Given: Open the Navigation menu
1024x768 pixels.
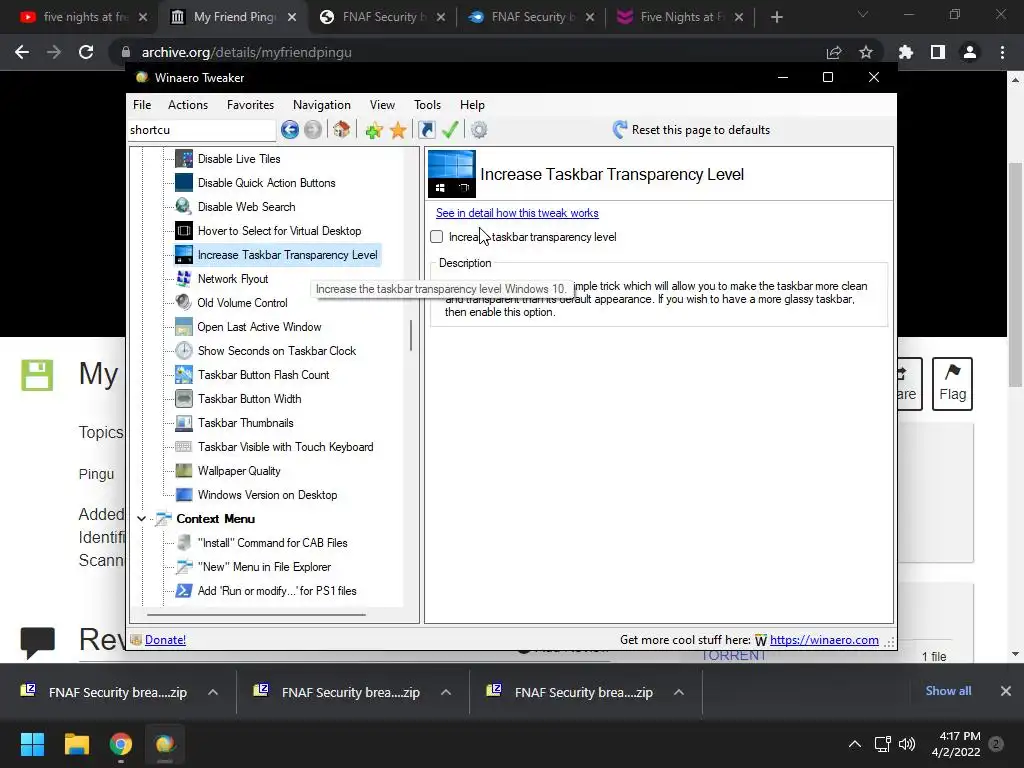Looking at the screenshot, I should click(321, 105).
